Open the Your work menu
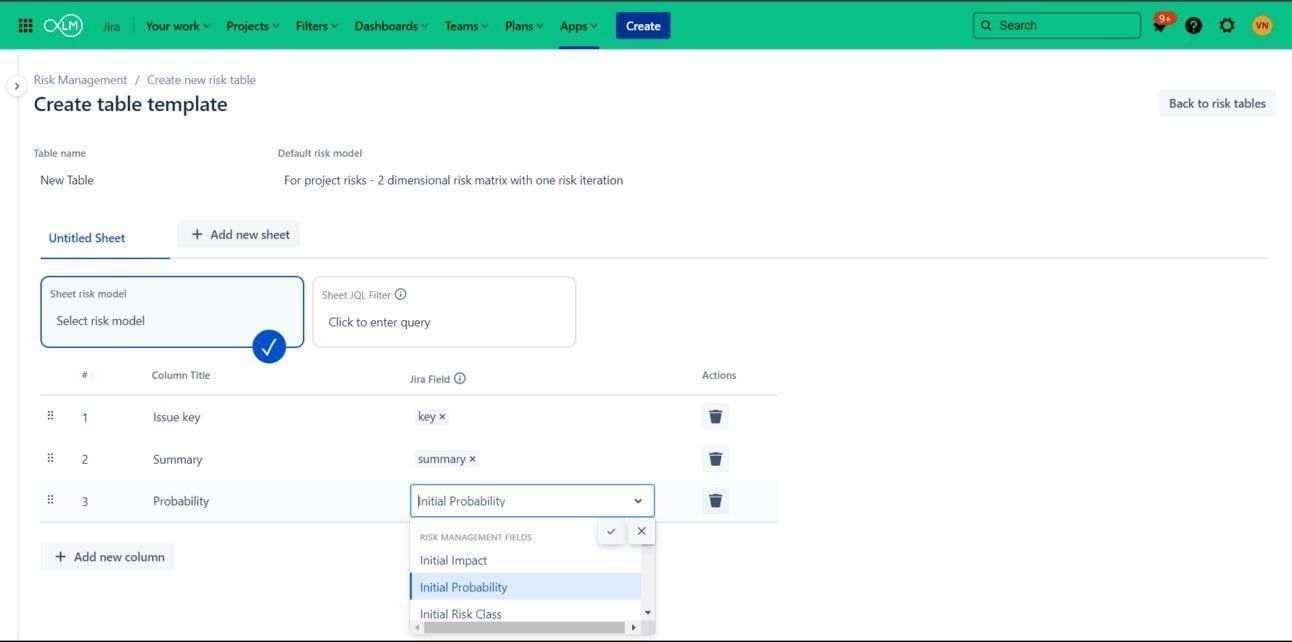1292x642 pixels. tap(178, 26)
